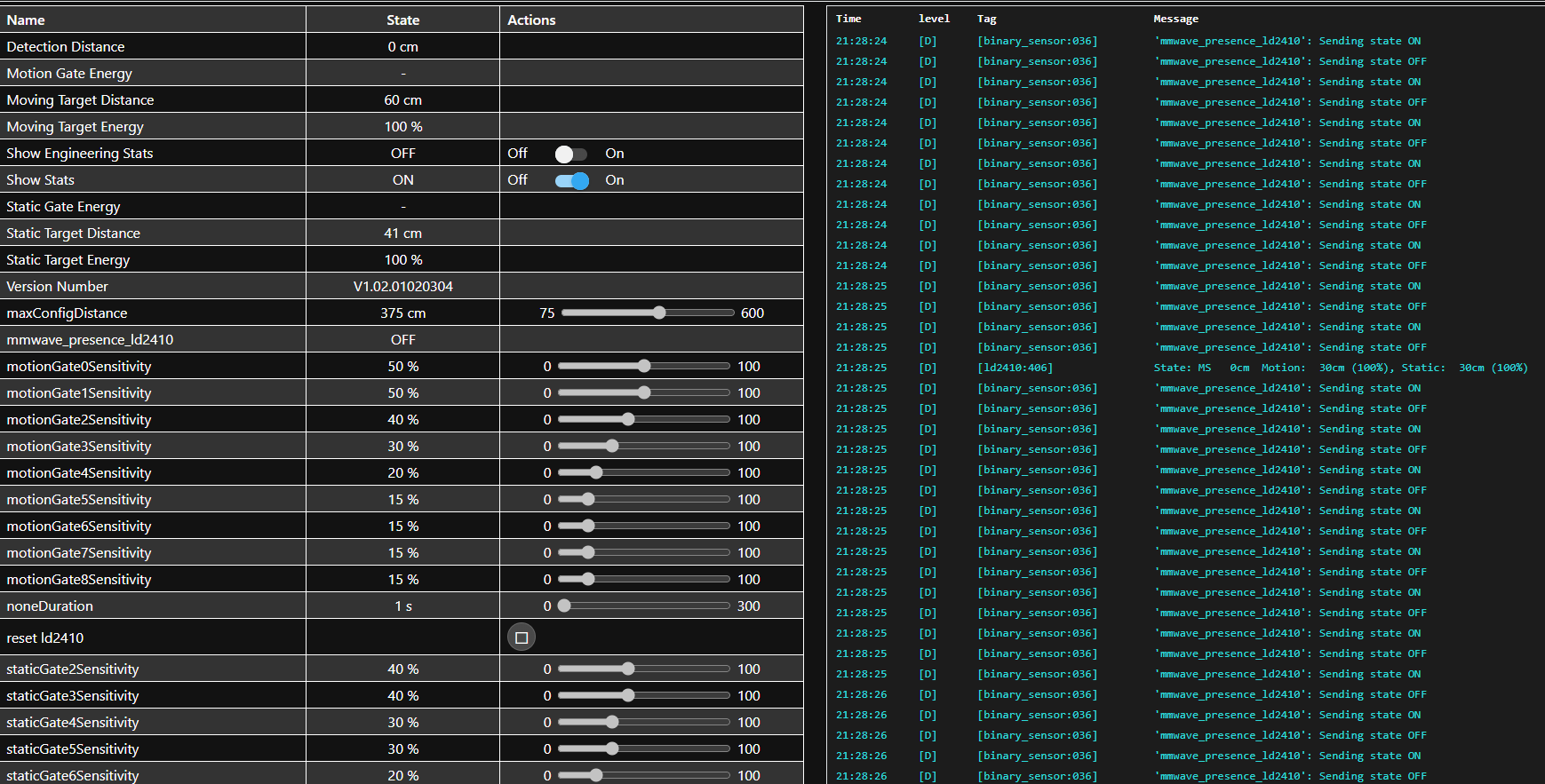Click the Time header in log

[x=848, y=19]
